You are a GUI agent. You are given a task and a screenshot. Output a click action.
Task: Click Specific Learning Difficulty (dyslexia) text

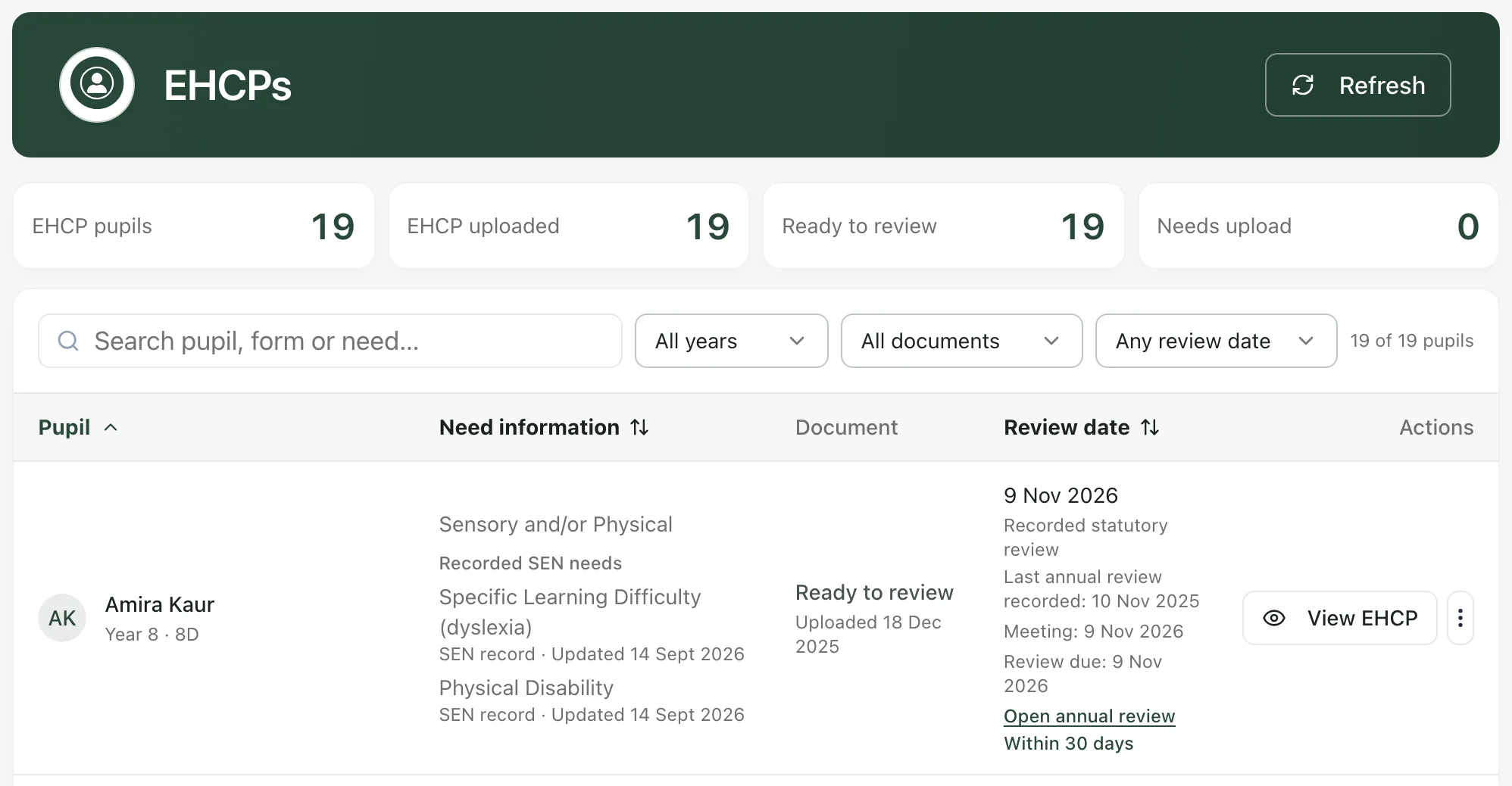click(570, 612)
